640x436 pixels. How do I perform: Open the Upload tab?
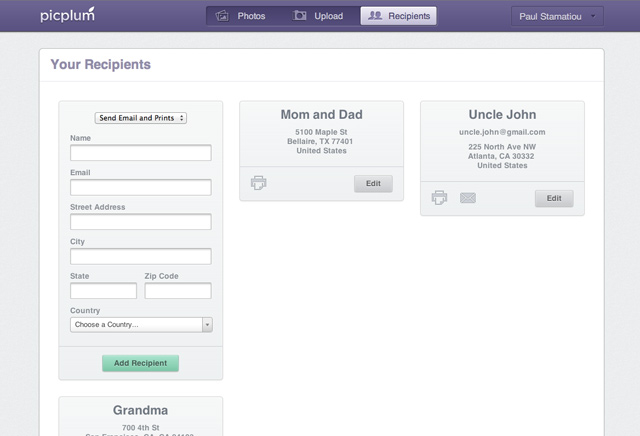(x=318, y=16)
